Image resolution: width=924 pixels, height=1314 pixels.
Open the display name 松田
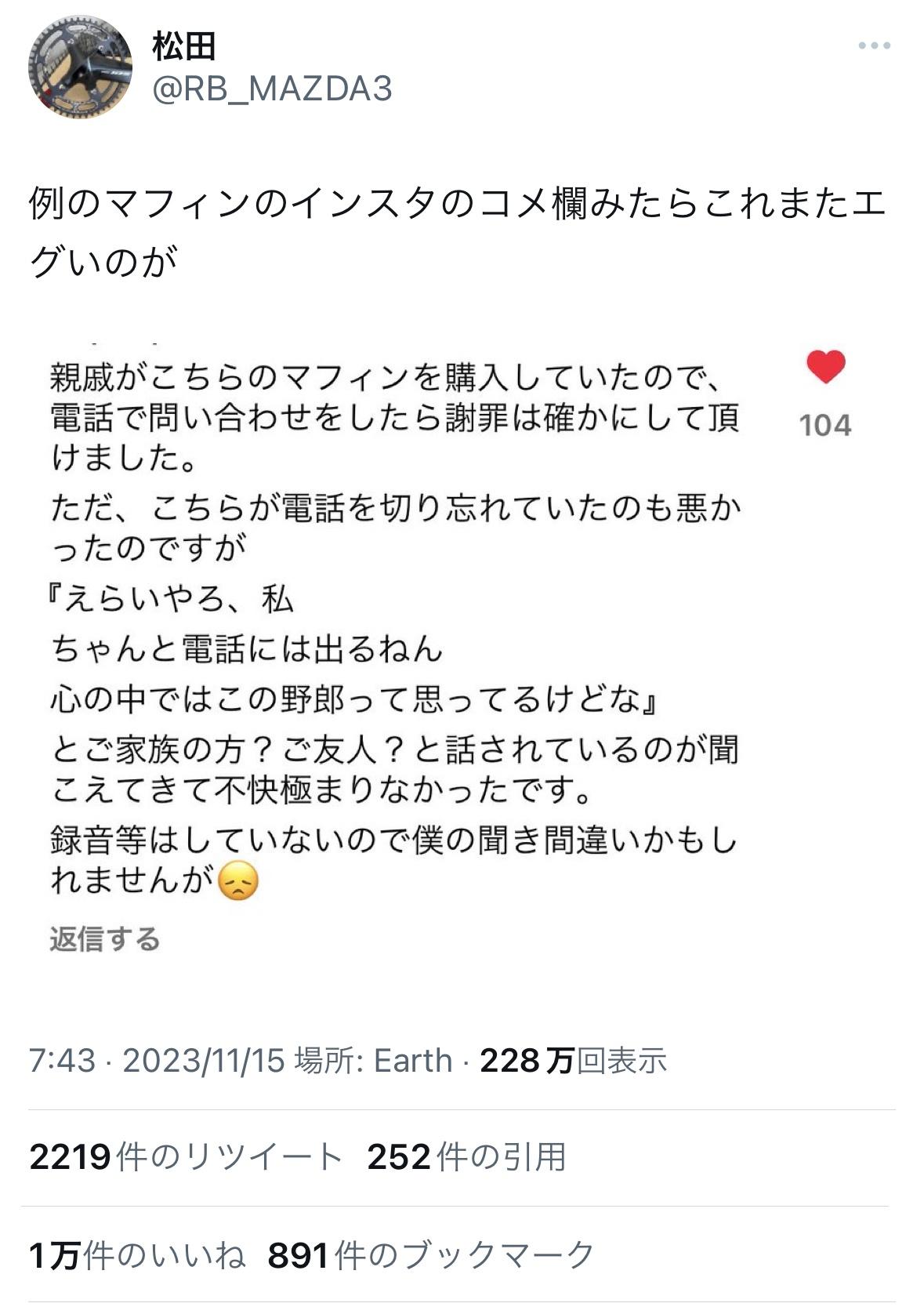(184, 46)
